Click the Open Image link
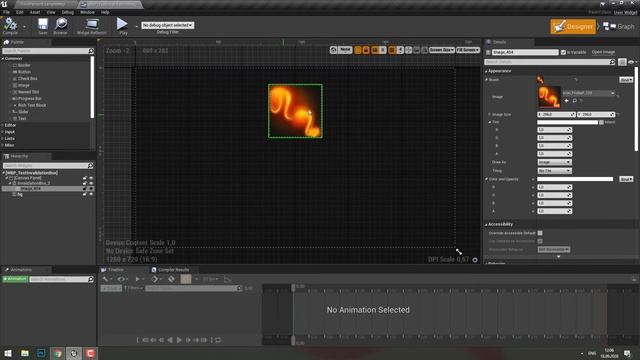640x360 pixels. pyautogui.click(x=603, y=52)
